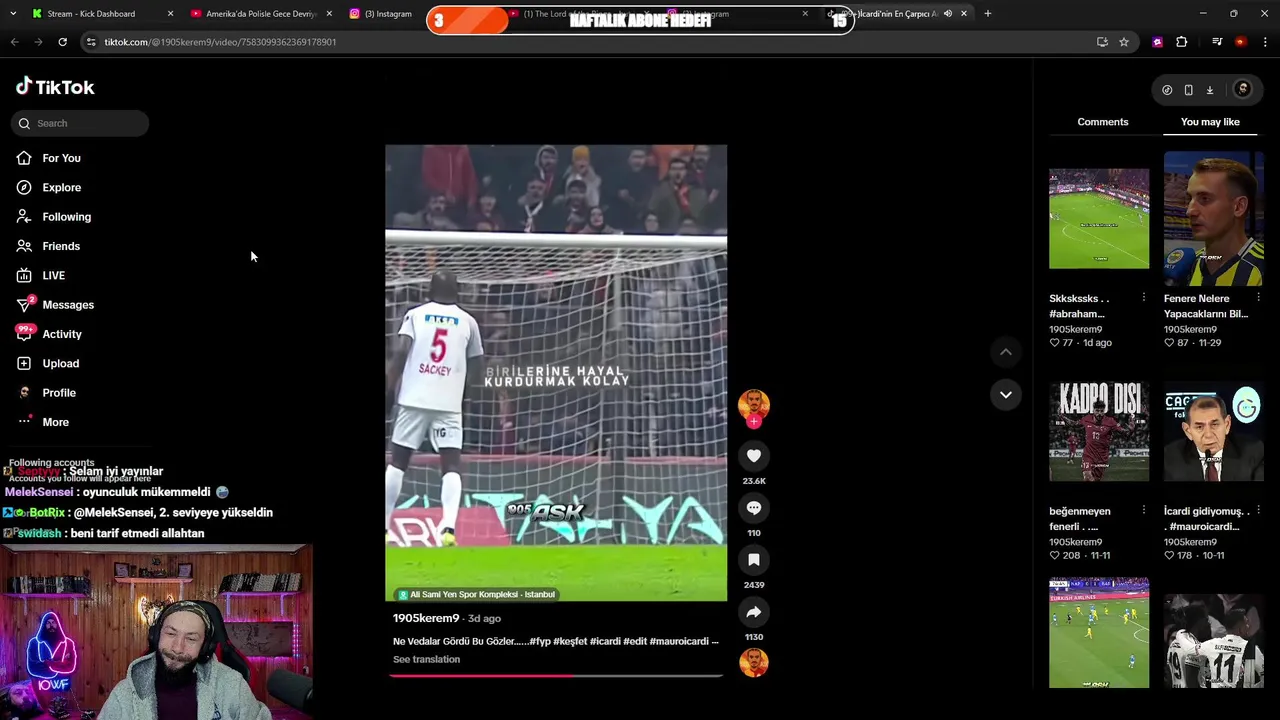
Task: Open the Fenere Nelere Yapacaklarını video thumbnail
Action: click(x=1213, y=218)
